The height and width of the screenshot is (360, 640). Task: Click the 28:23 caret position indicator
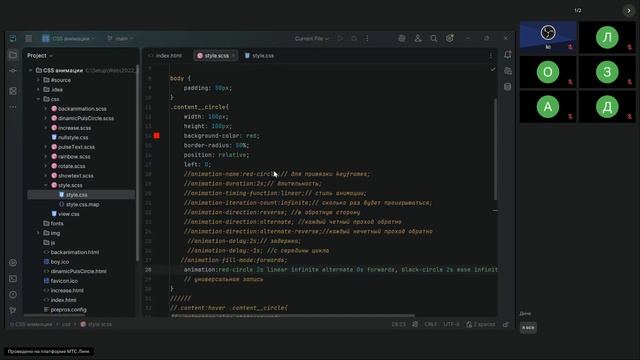[399, 324]
